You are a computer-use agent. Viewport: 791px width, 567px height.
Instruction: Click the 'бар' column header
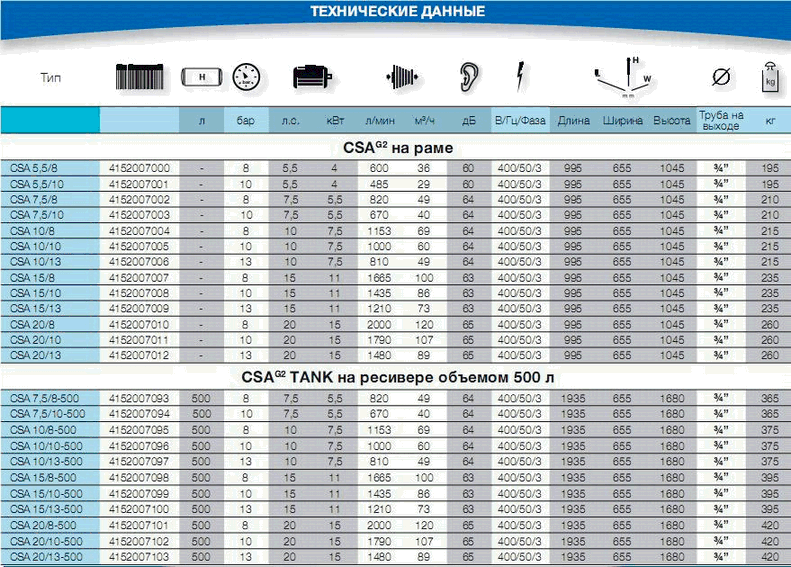[246, 121]
